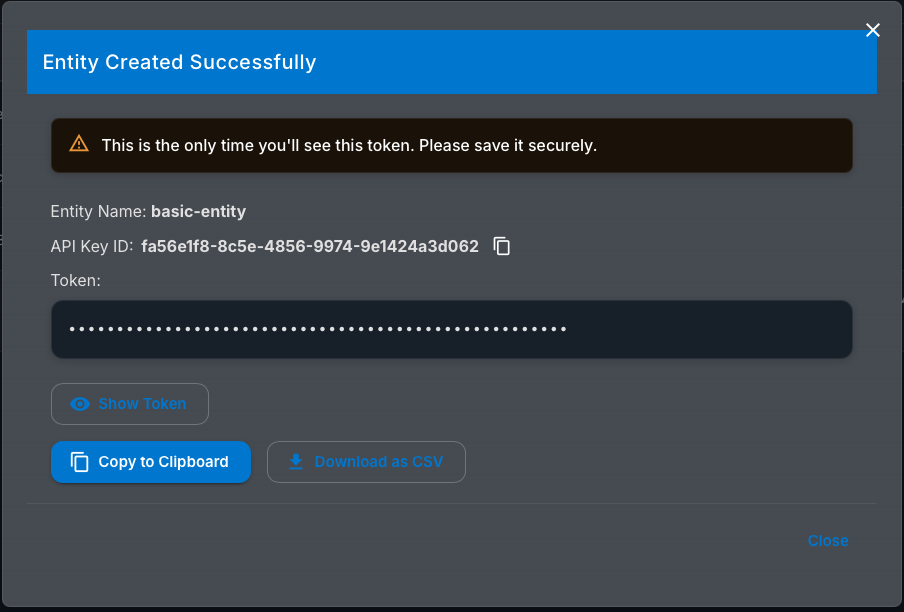The image size is (904, 612).
Task: Reveal the hidden token with Show Token
Action: click(x=129, y=404)
